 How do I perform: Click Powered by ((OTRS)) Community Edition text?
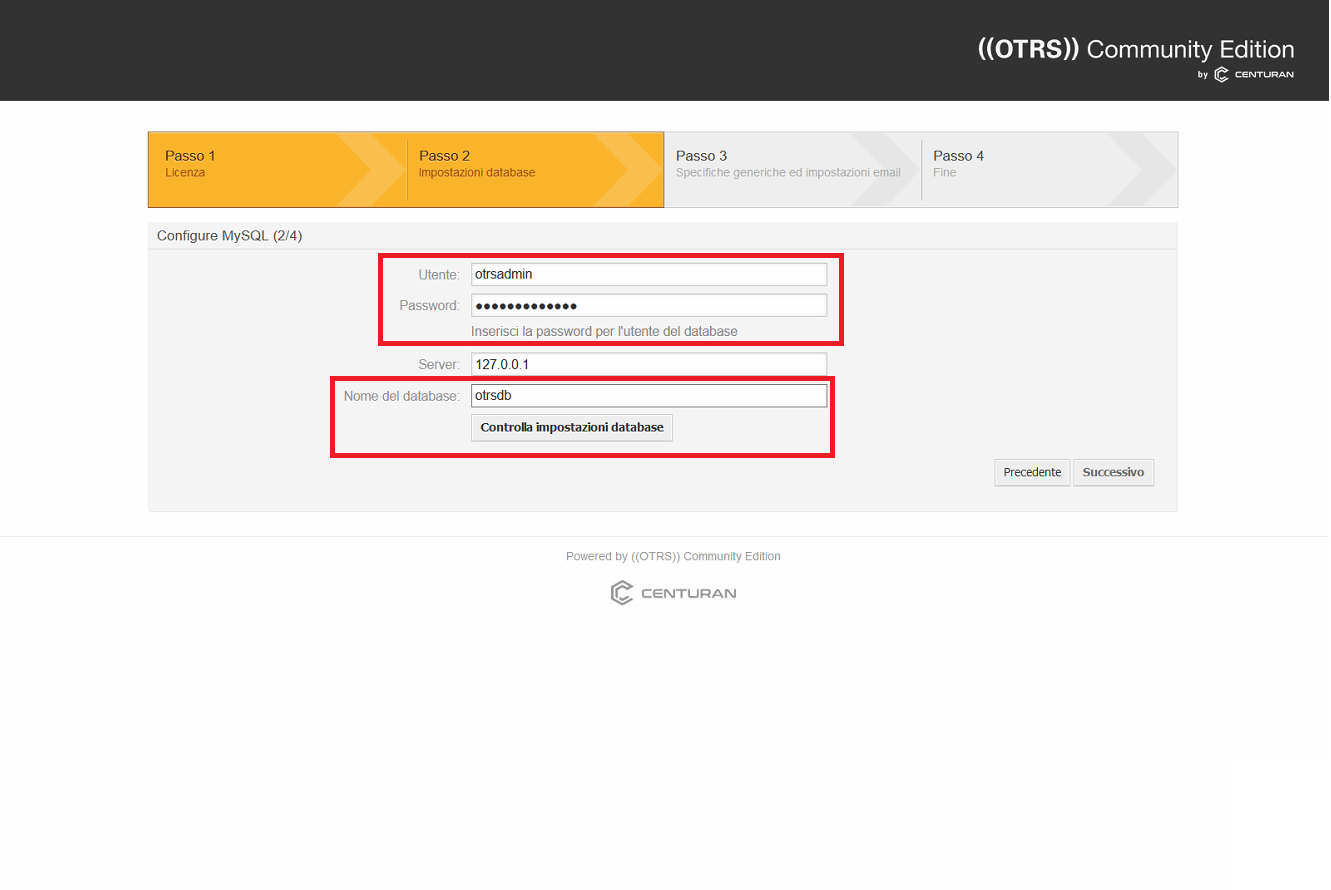click(x=673, y=556)
